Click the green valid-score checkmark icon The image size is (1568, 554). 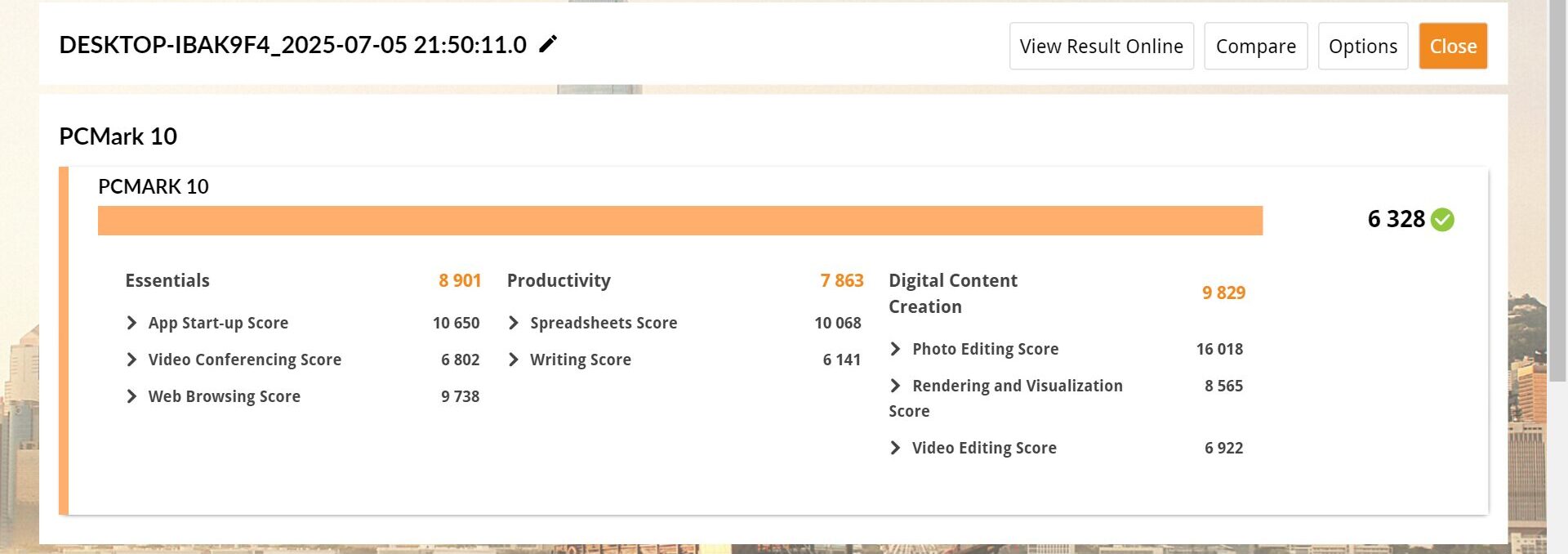[1443, 220]
